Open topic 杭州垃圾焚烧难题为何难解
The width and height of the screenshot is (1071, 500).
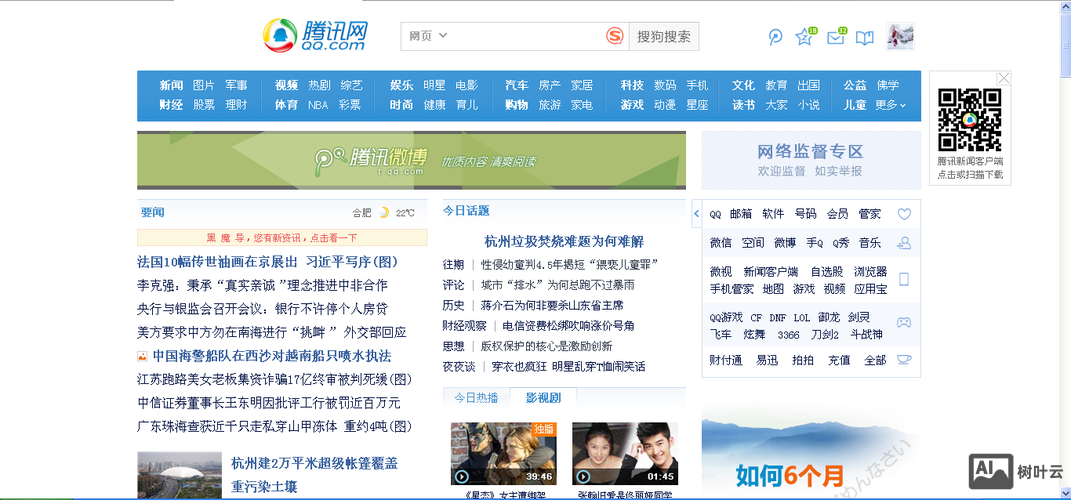point(564,241)
